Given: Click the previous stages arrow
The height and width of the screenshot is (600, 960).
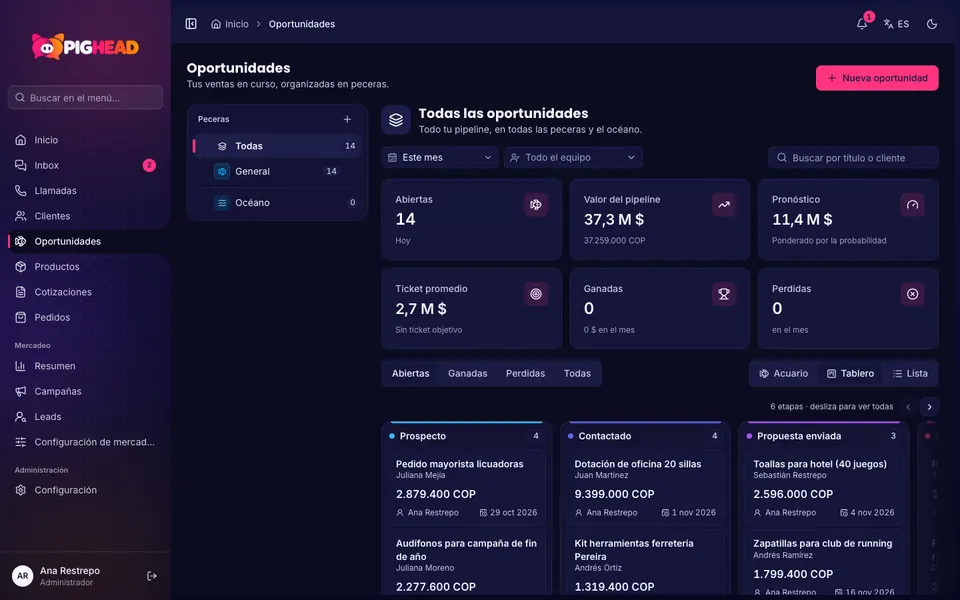Looking at the screenshot, I should pos(909,407).
